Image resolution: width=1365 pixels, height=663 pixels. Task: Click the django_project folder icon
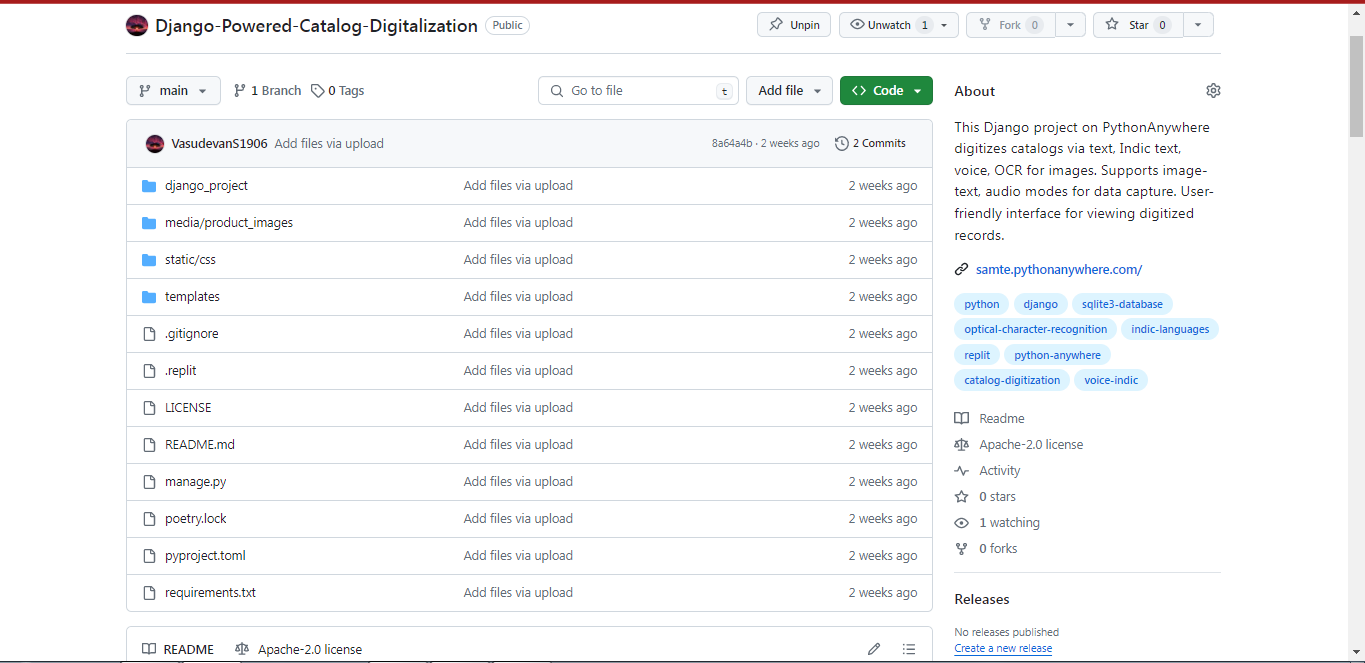click(149, 186)
